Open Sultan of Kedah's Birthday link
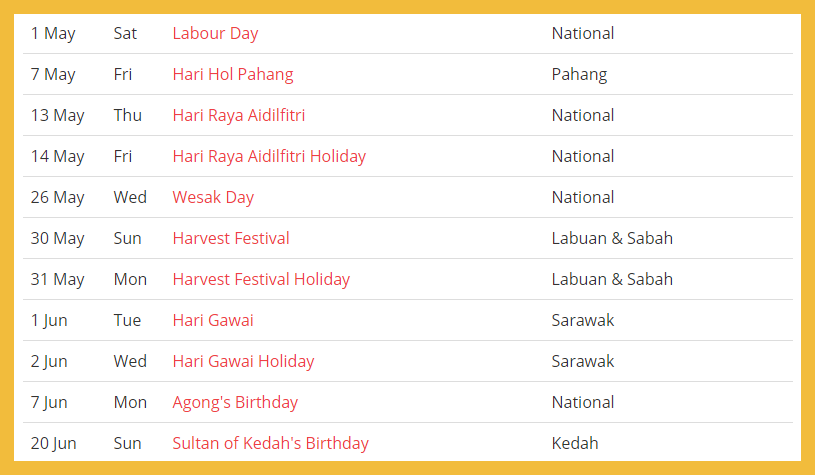Screen dimensions: 815x475 [x=270, y=443]
